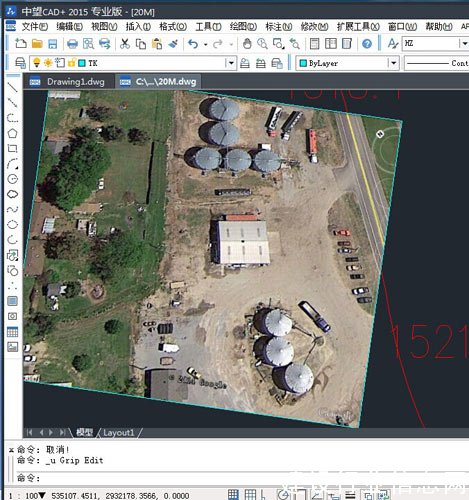Click the Undo arrow icon
Image resolution: width=469 pixels, height=500 pixels.
[x=193, y=44]
